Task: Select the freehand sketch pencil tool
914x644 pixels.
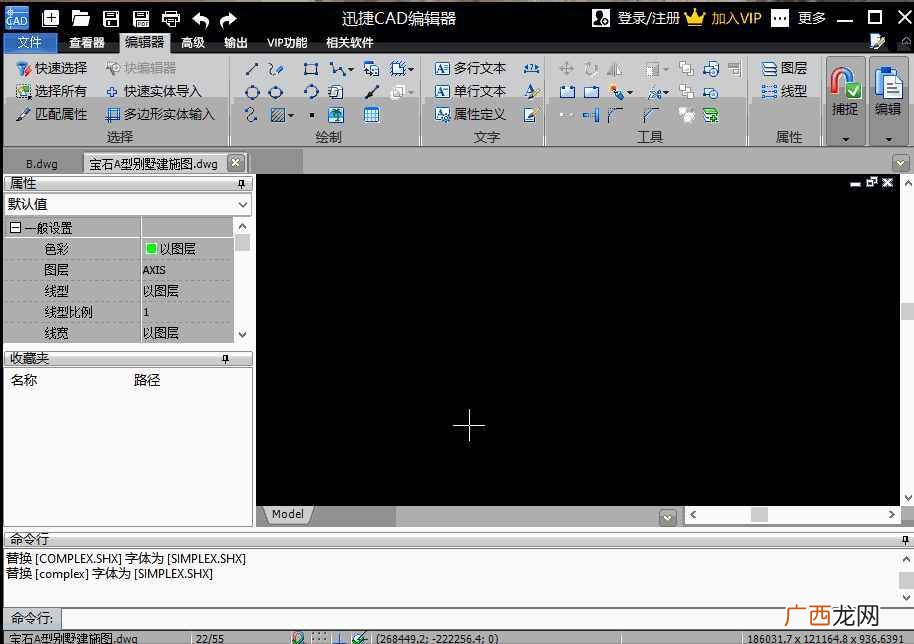Action: [x=276, y=69]
